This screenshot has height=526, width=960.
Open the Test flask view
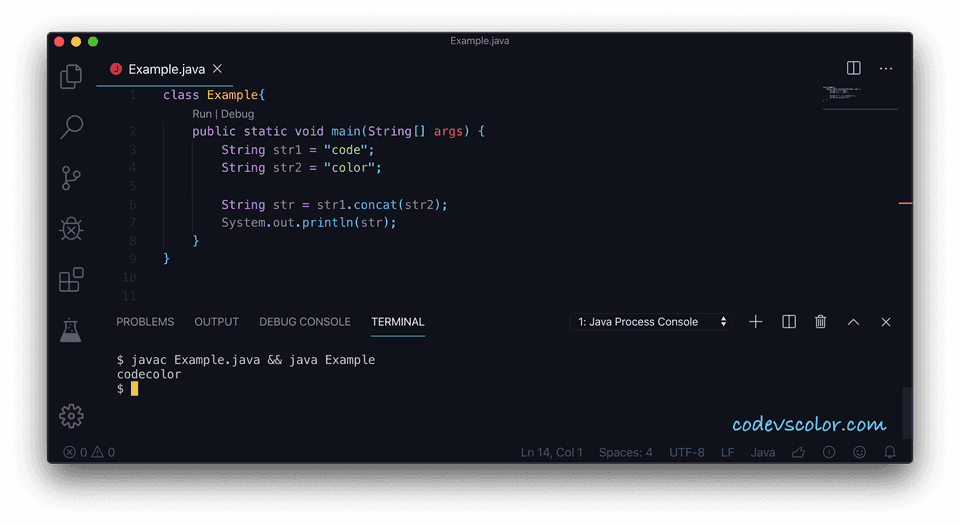pyautogui.click(x=70, y=330)
